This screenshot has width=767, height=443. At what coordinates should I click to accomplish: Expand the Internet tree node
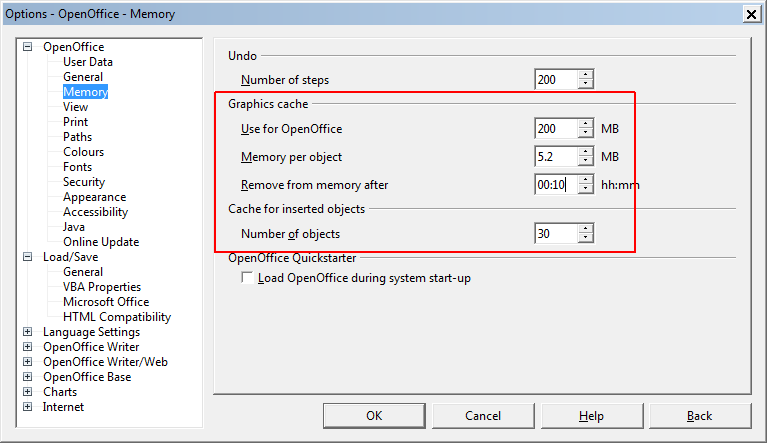point(28,407)
